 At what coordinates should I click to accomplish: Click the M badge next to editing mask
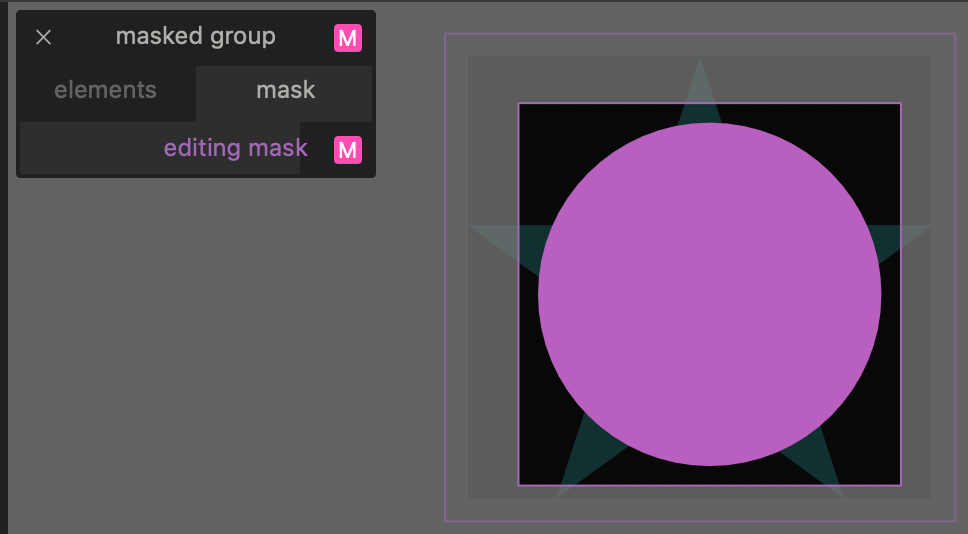(x=347, y=150)
